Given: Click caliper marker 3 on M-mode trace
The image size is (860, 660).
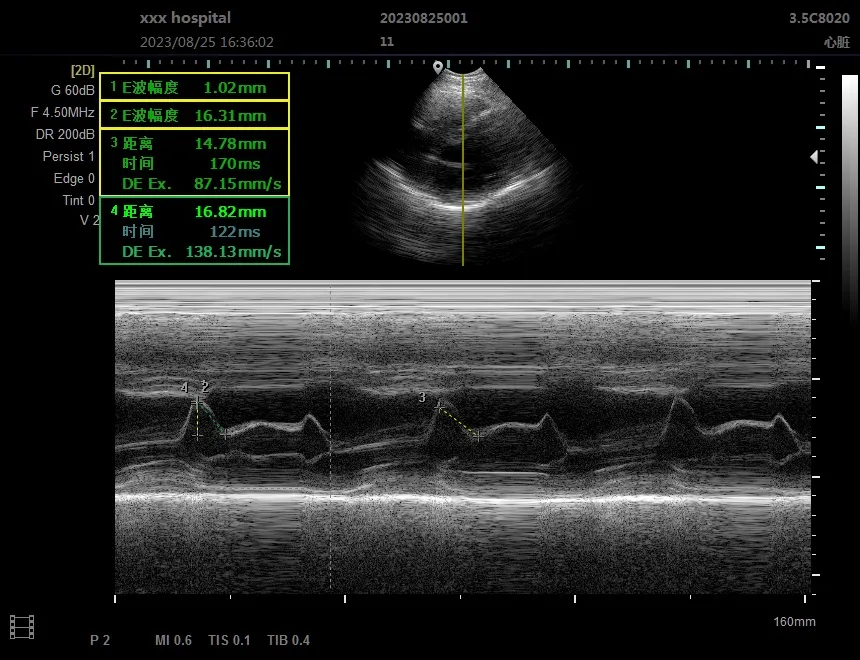Looking at the screenshot, I should pyautogui.click(x=422, y=397).
